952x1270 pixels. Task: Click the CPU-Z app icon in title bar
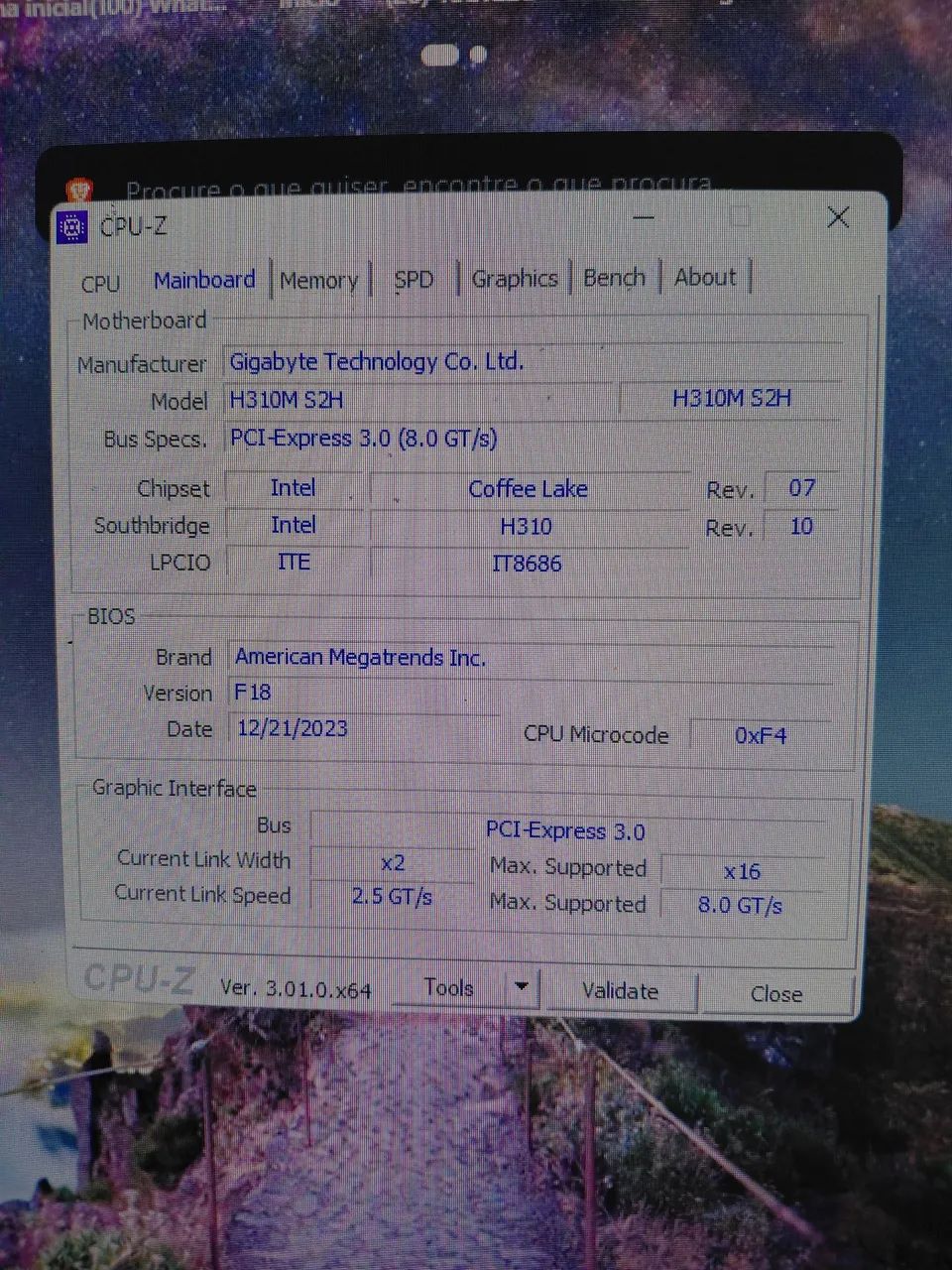click(x=72, y=227)
